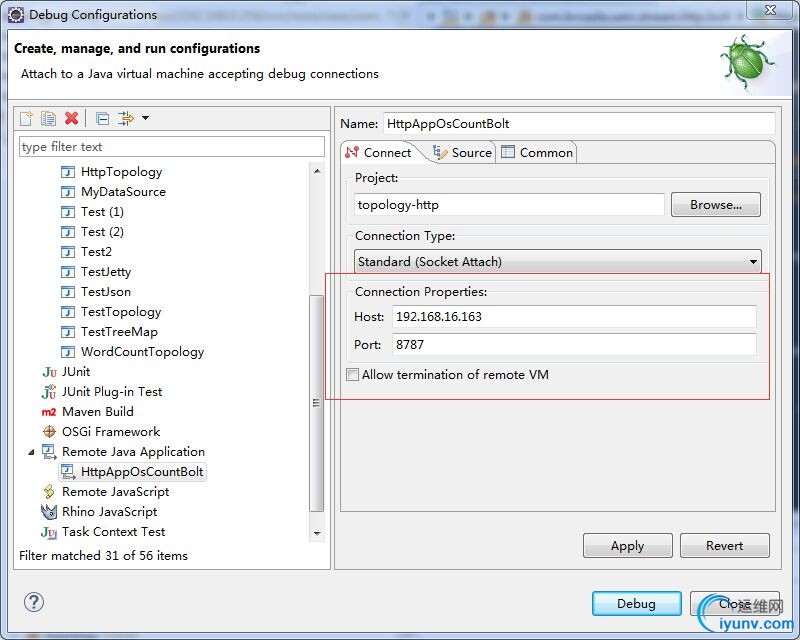The width and height of the screenshot is (800, 640).
Task: Click the Debug button
Action: pyautogui.click(x=636, y=604)
